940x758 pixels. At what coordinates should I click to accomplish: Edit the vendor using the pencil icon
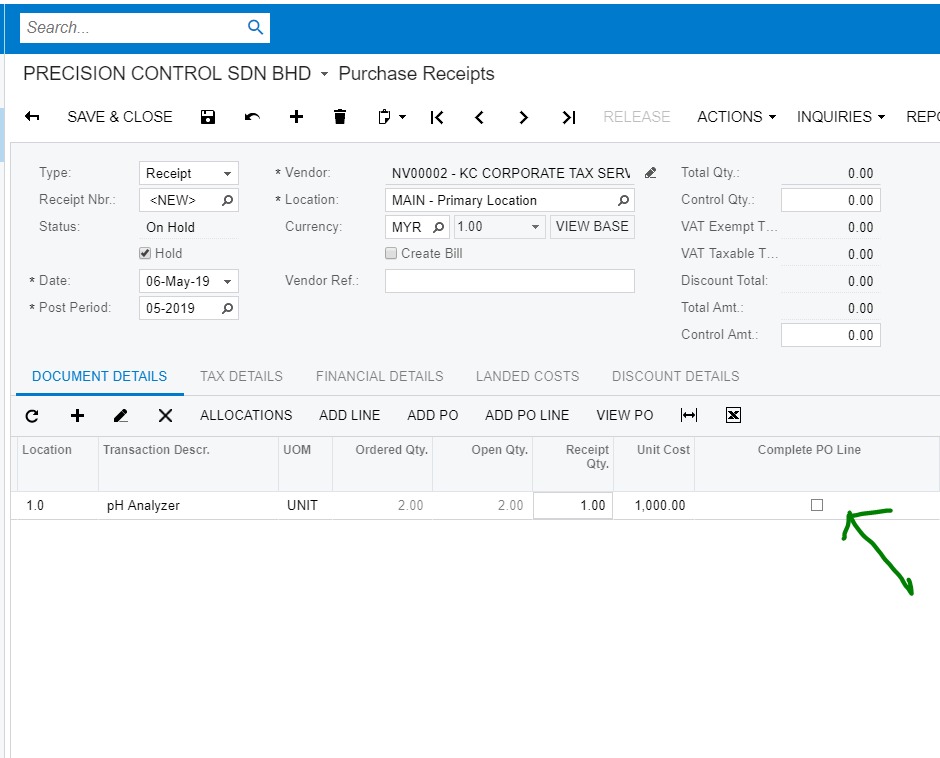(x=650, y=172)
